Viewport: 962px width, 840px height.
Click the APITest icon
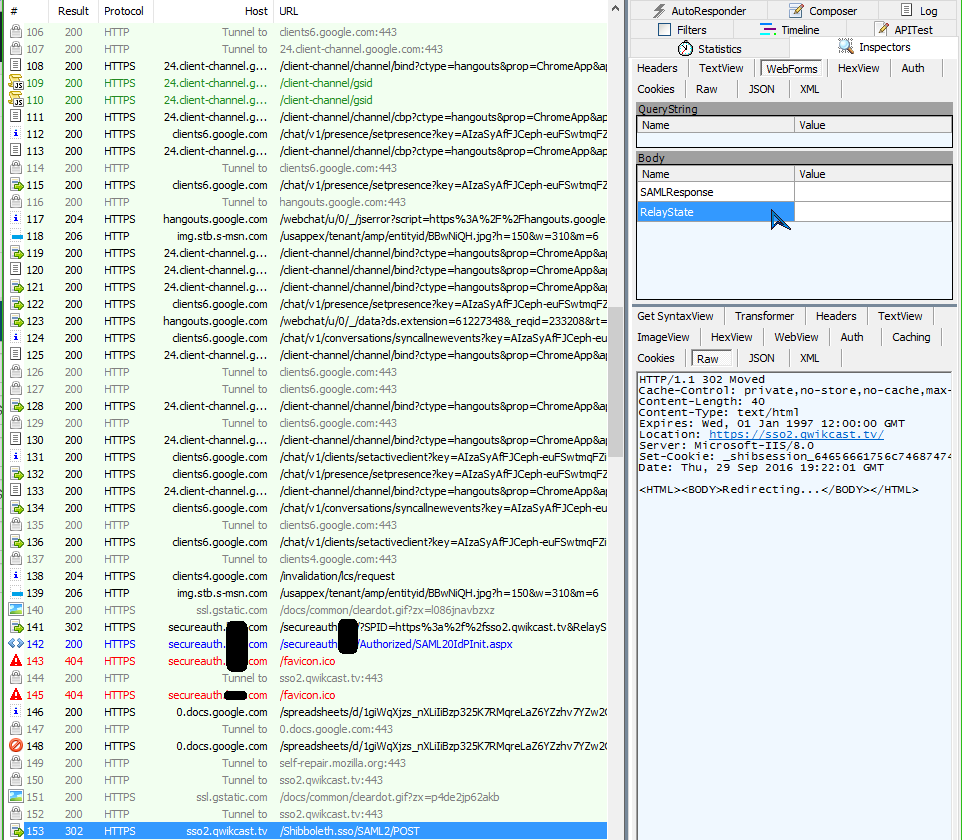click(882, 29)
